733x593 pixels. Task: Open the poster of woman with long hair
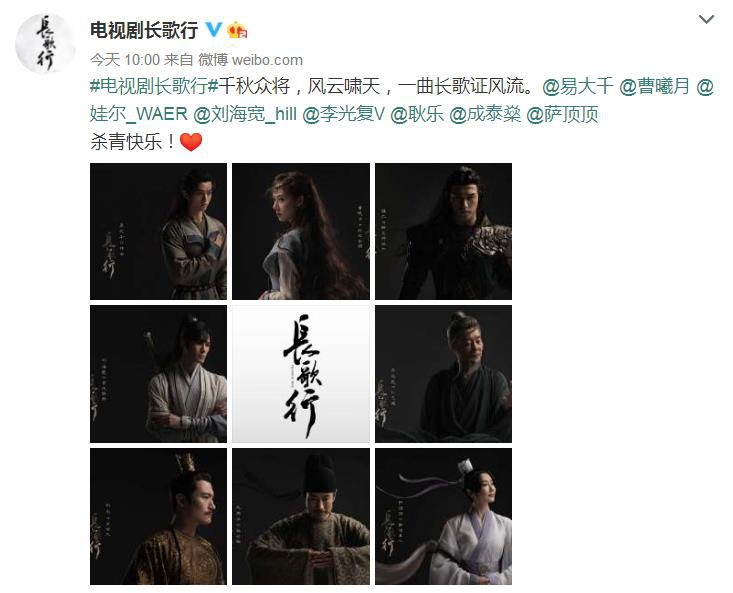coord(301,231)
